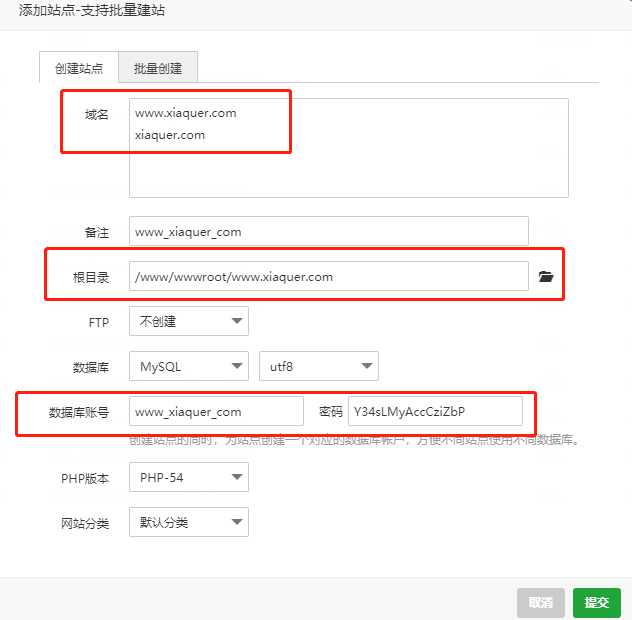The width and height of the screenshot is (632, 620).
Task: Open the MySQL database dropdown
Action: [189, 366]
